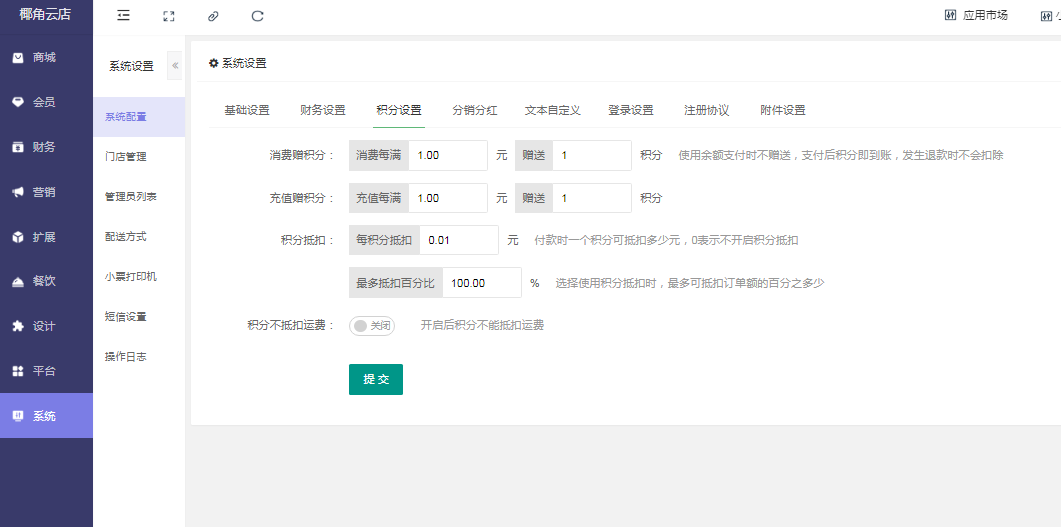The image size is (1061, 527).
Task: Refresh the page with reload icon
Action: [257, 16]
